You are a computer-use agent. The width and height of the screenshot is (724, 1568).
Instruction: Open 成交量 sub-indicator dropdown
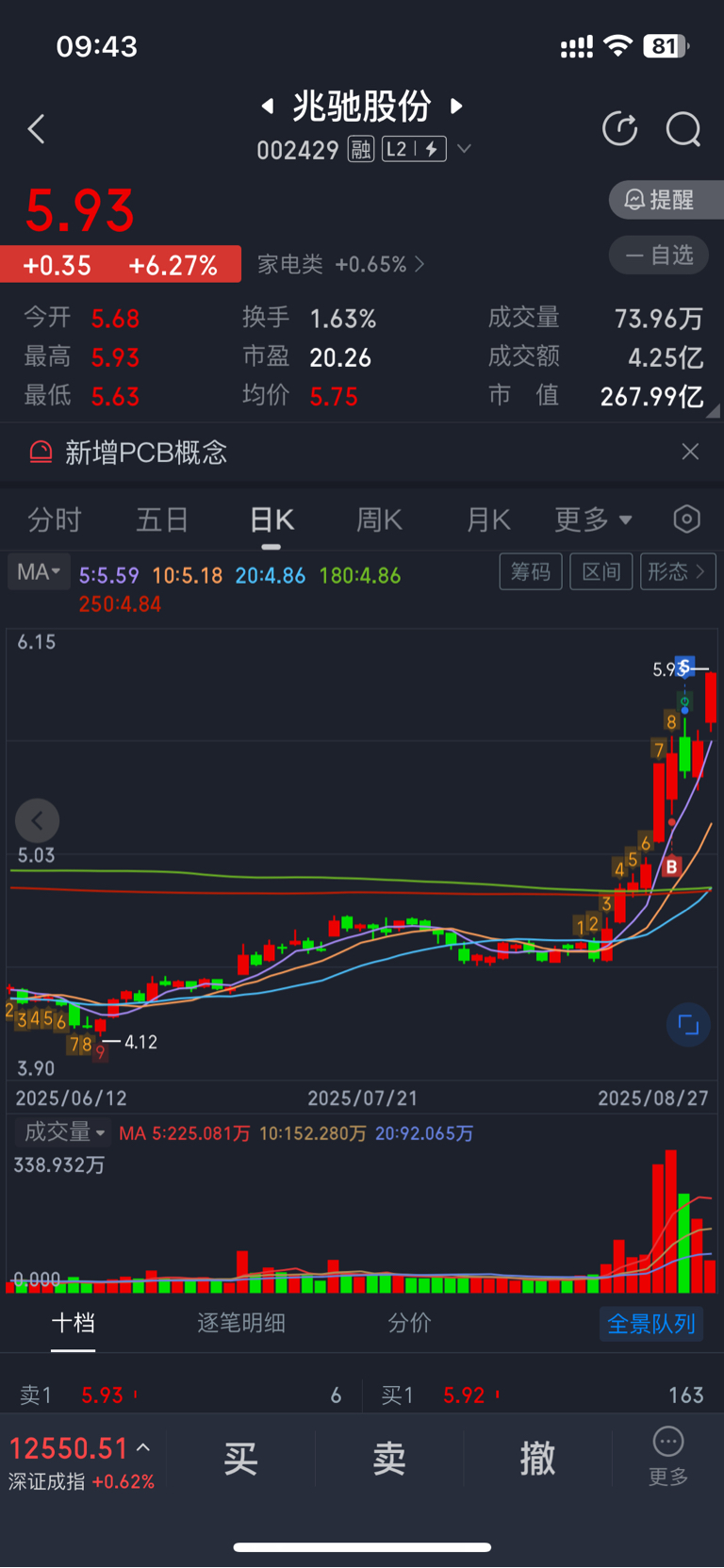pyautogui.click(x=62, y=1132)
